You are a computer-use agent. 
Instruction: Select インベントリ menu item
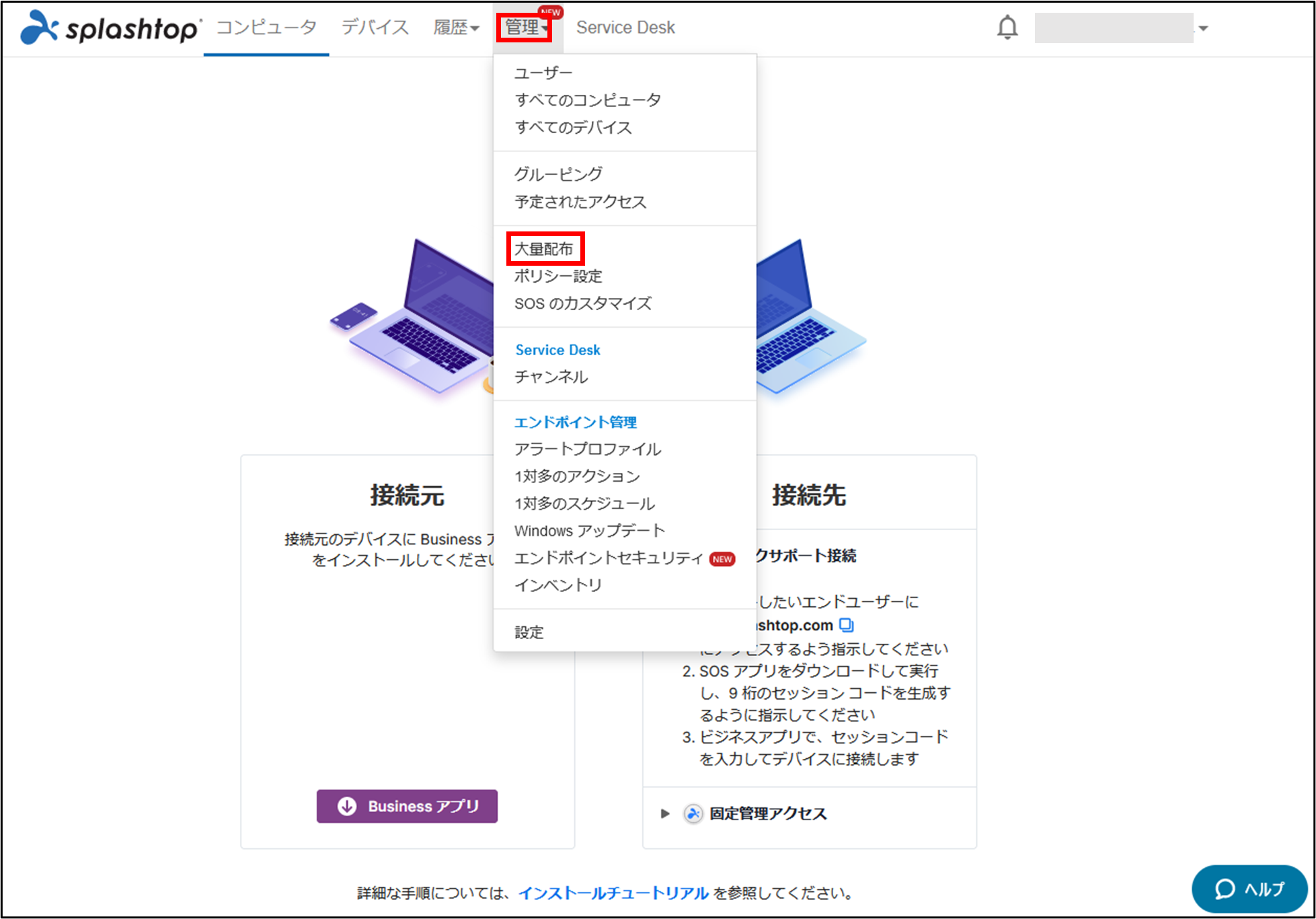(558, 585)
